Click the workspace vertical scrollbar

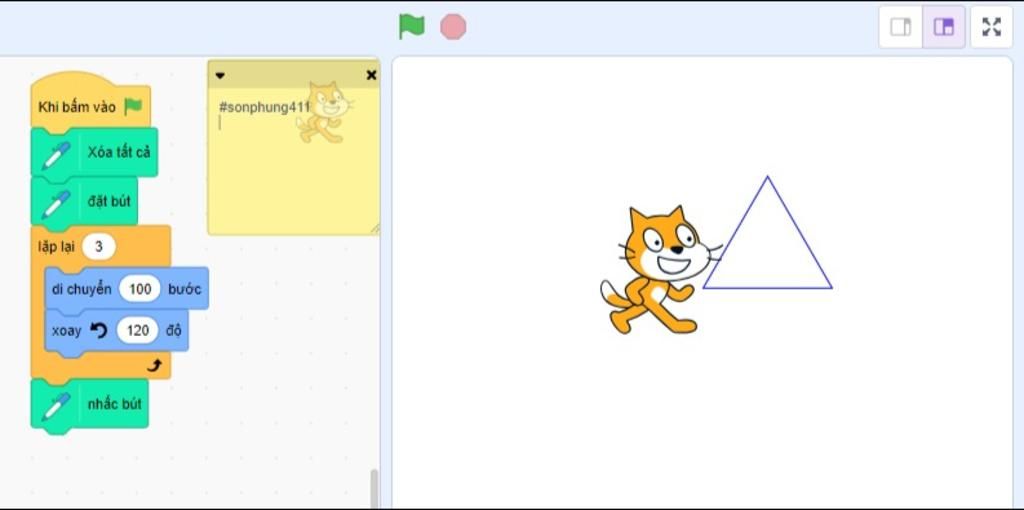coord(374,488)
